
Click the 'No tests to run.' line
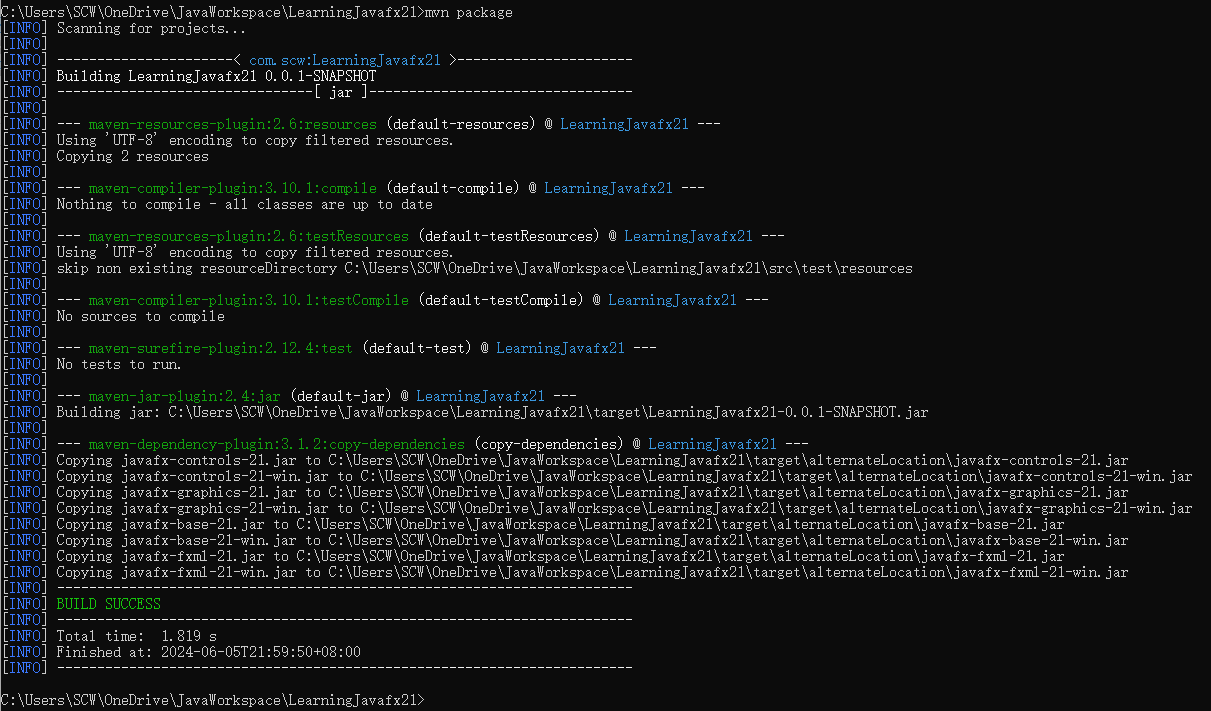[x=119, y=364]
